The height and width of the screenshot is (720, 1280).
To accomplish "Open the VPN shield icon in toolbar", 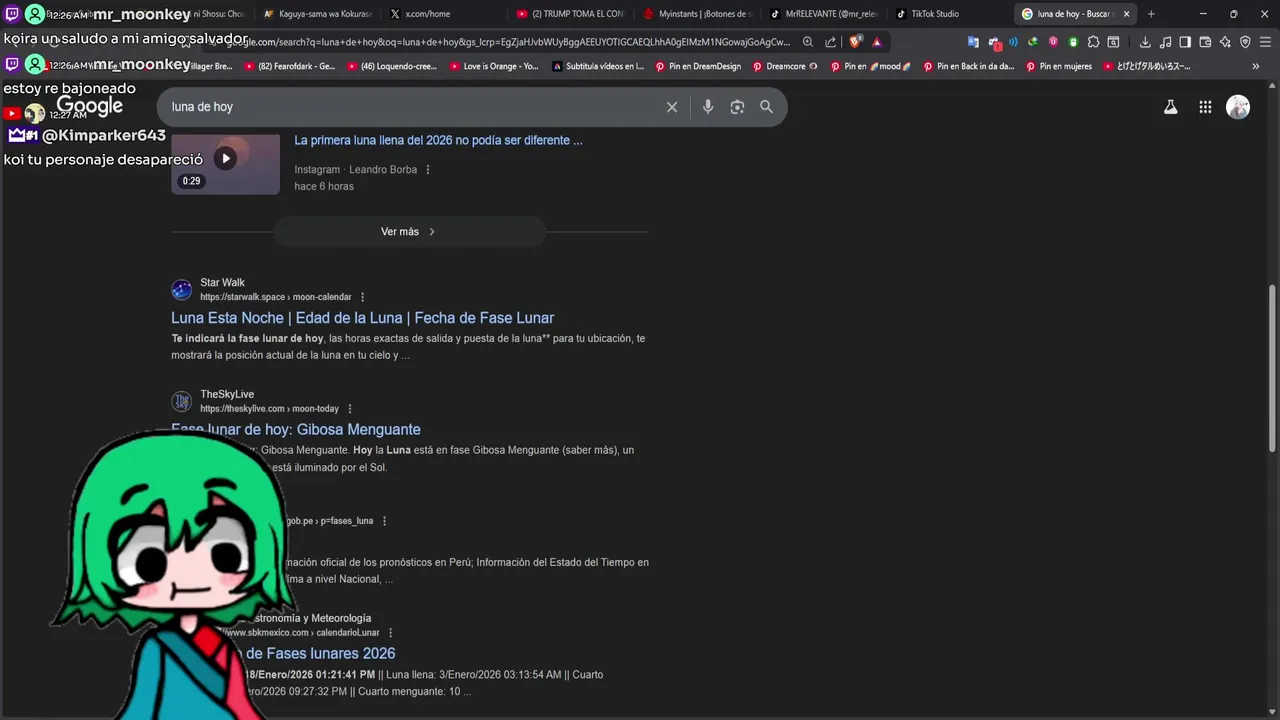I will tap(1245, 42).
